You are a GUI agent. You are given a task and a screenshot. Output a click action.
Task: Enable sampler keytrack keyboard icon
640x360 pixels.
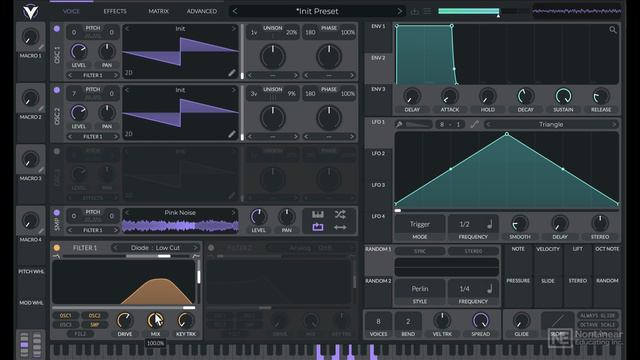(x=318, y=214)
